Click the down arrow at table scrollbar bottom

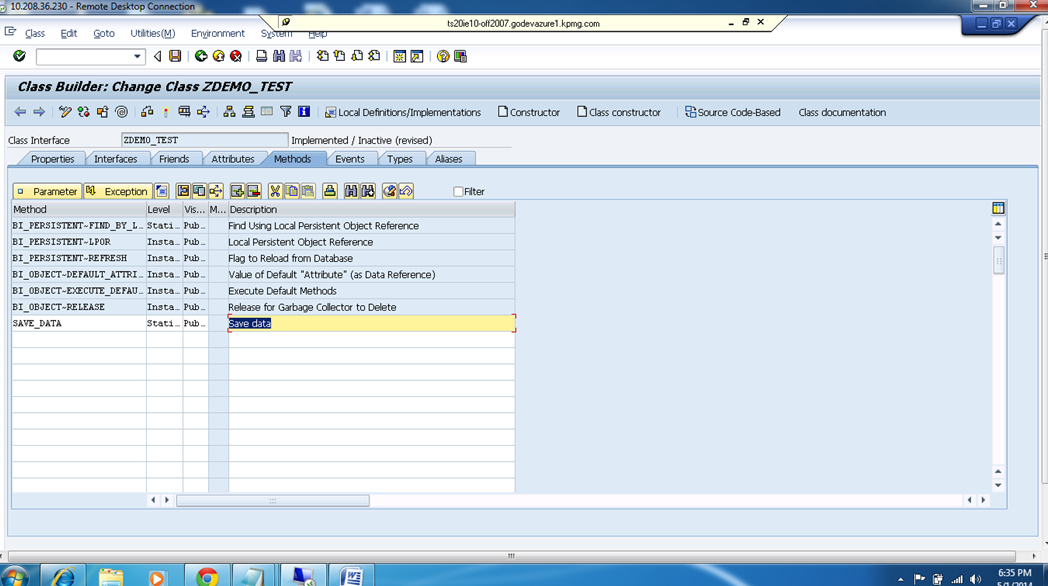point(999,486)
